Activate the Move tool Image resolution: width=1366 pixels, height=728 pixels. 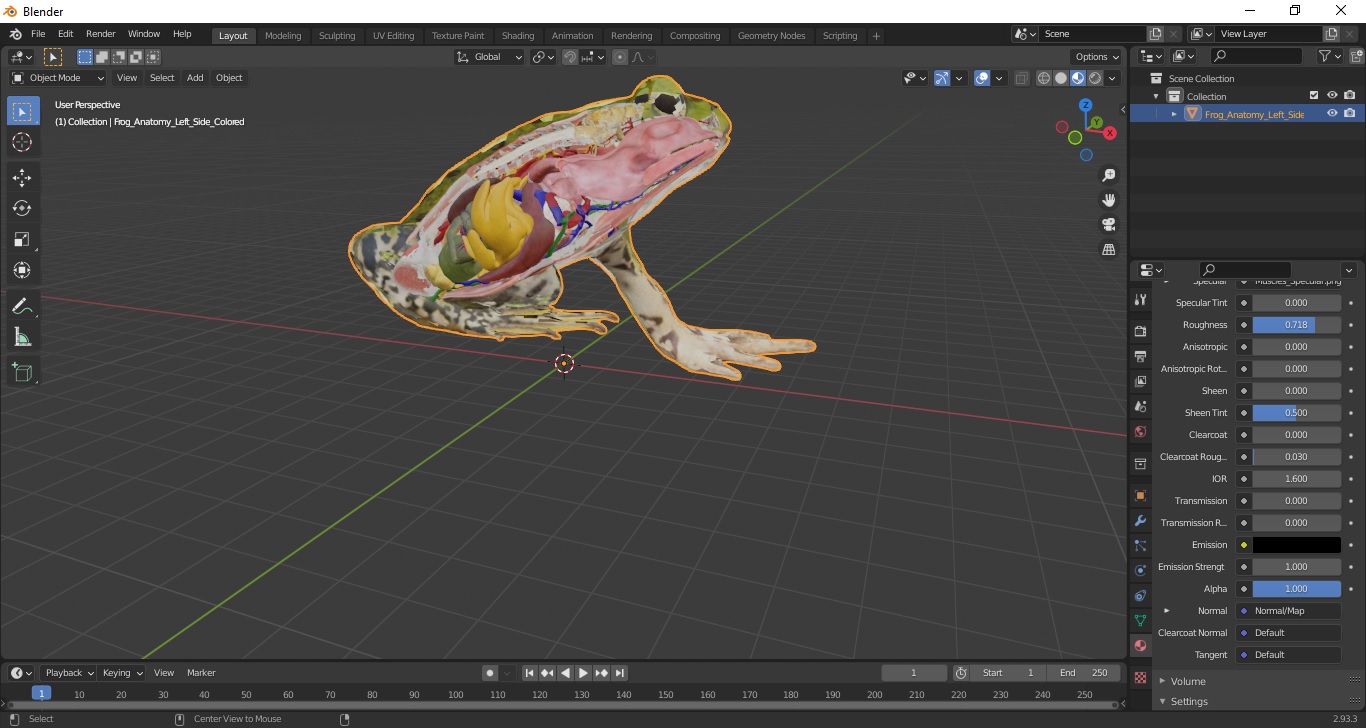(22, 177)
